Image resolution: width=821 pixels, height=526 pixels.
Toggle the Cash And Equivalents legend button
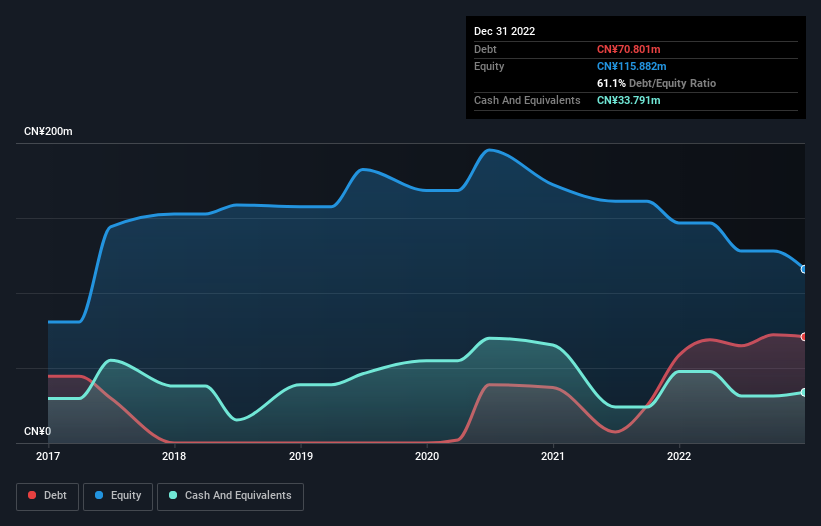pos(230,496)
